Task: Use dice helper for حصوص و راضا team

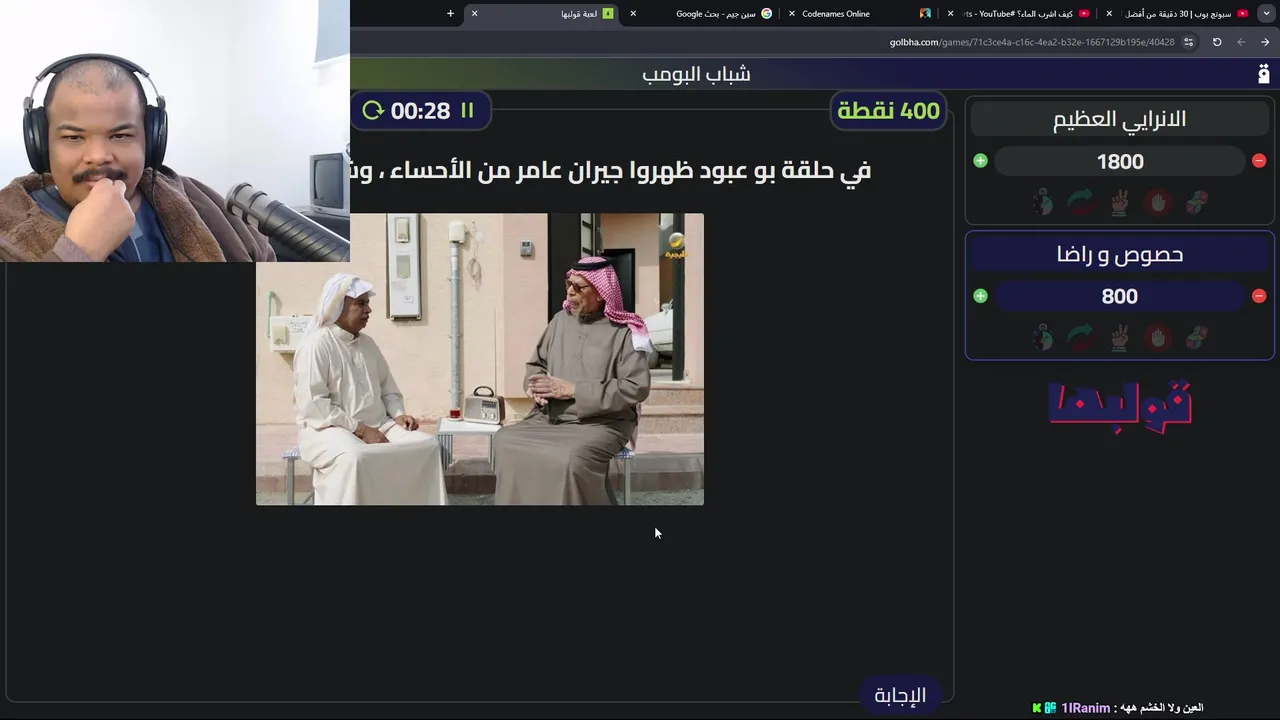Action: click(1197, 338)
